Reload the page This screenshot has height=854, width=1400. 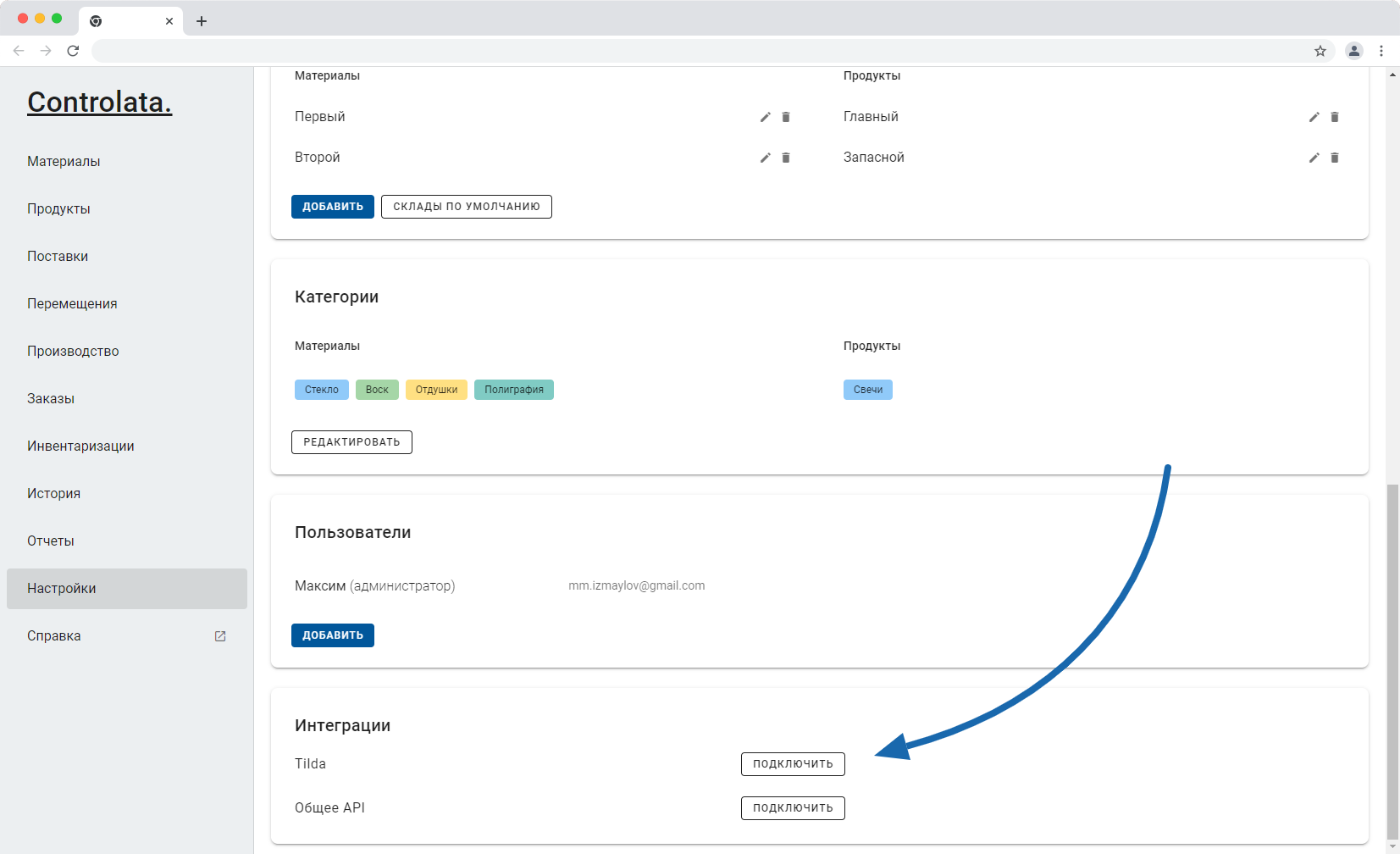pos(73,51)
